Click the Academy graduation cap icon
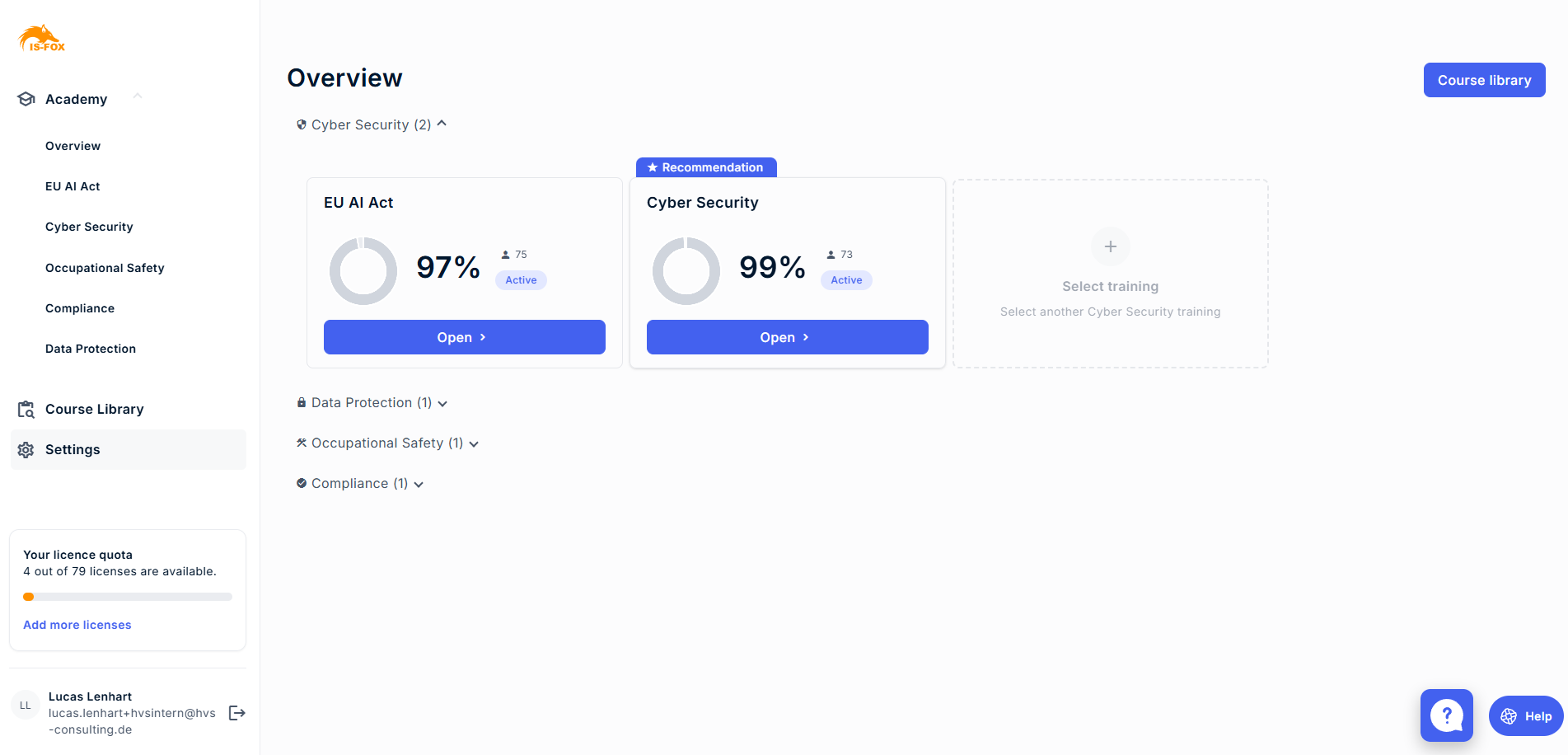 26,99
